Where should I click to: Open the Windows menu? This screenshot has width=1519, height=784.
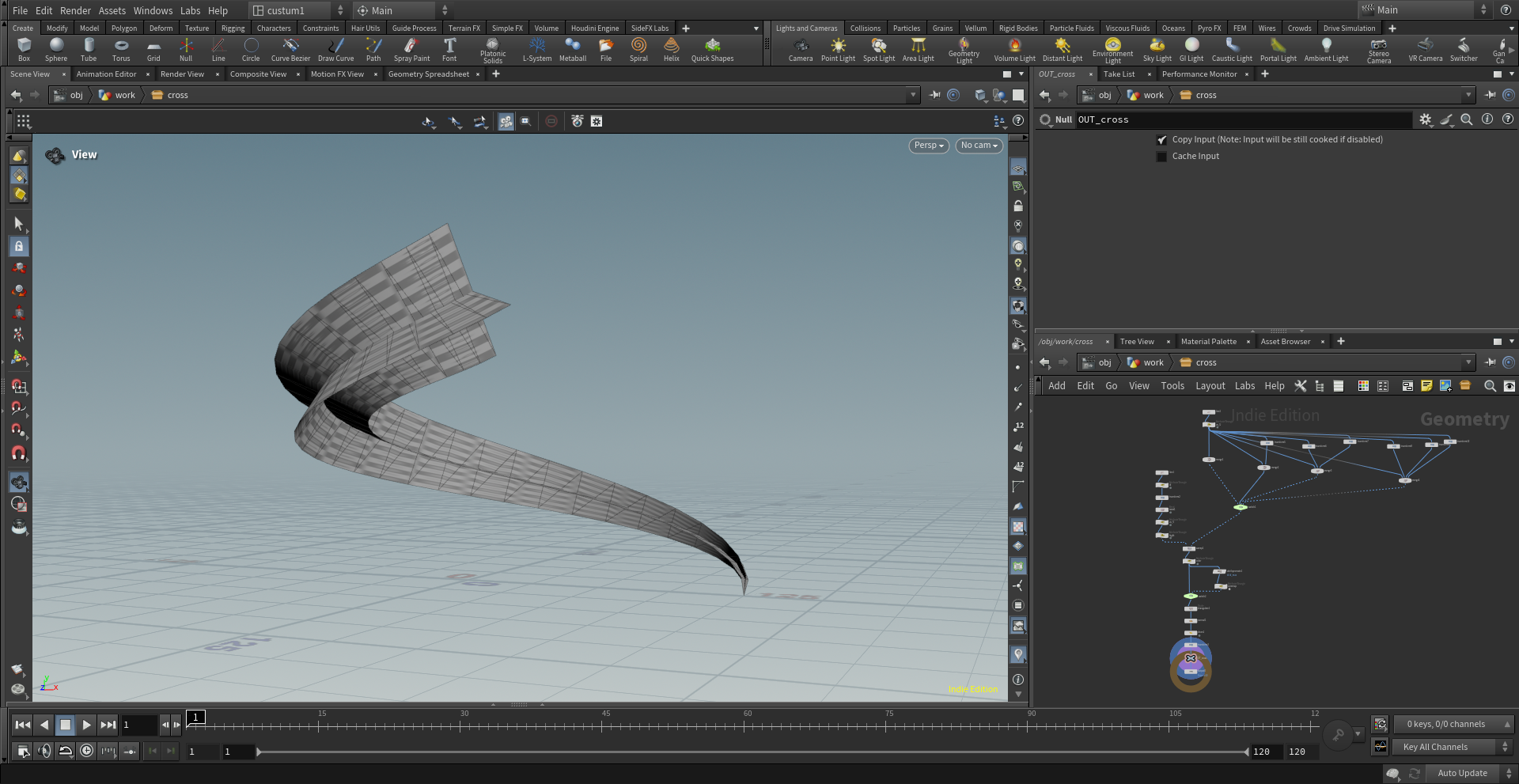[x=153, y=10]
